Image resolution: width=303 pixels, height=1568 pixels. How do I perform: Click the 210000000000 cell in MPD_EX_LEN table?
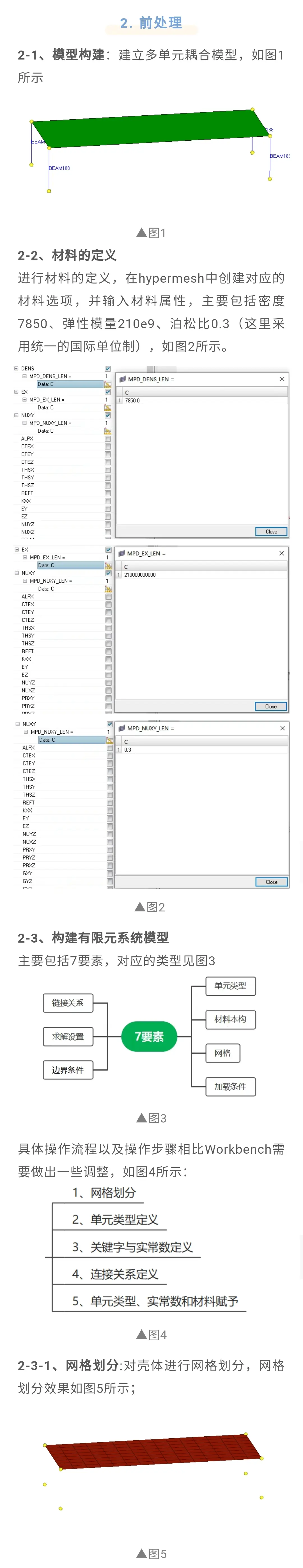[x=205, y=575]
